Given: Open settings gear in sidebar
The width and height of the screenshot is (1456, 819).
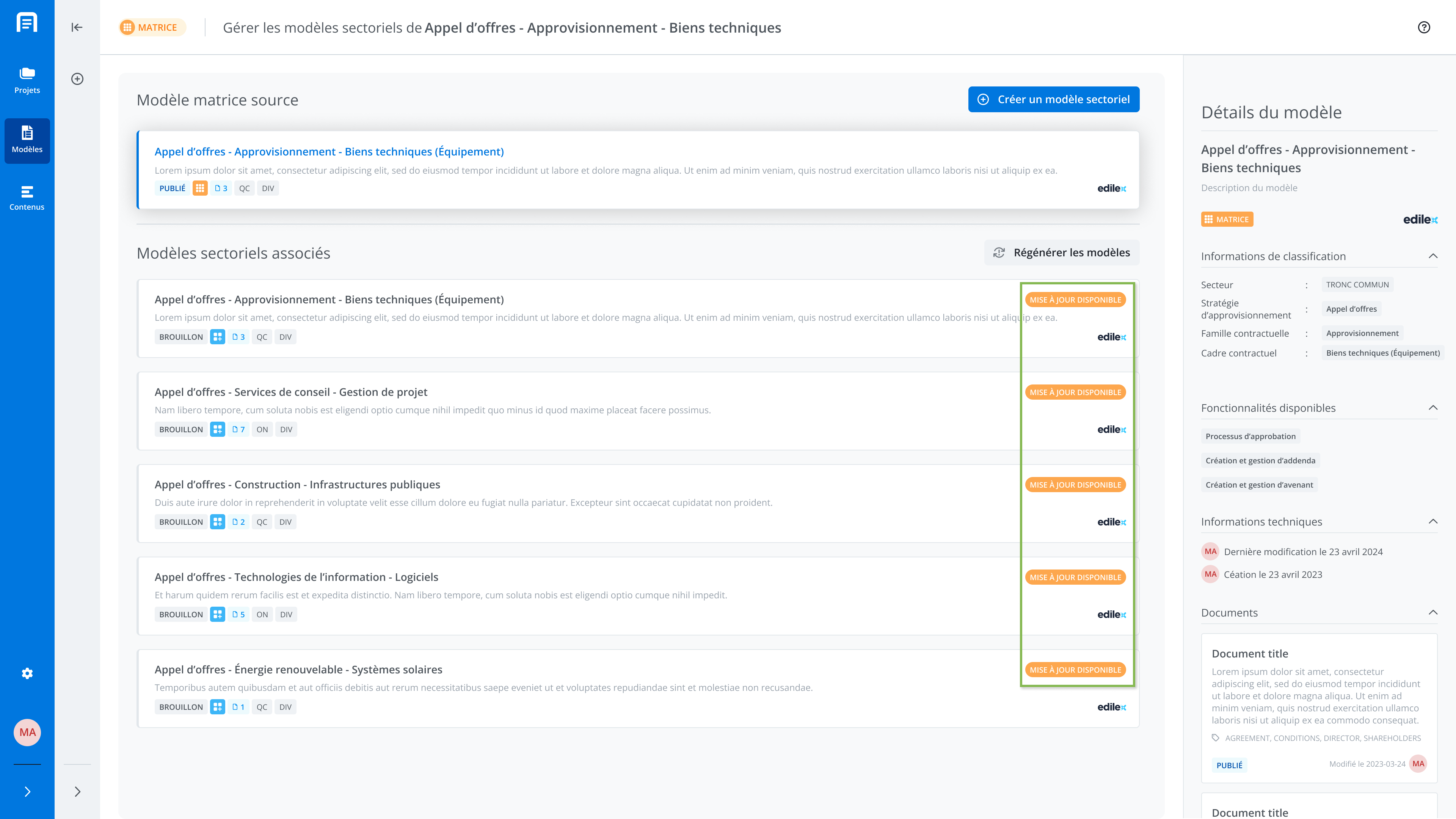Looking at the screenshot, I should coord(27,673).
